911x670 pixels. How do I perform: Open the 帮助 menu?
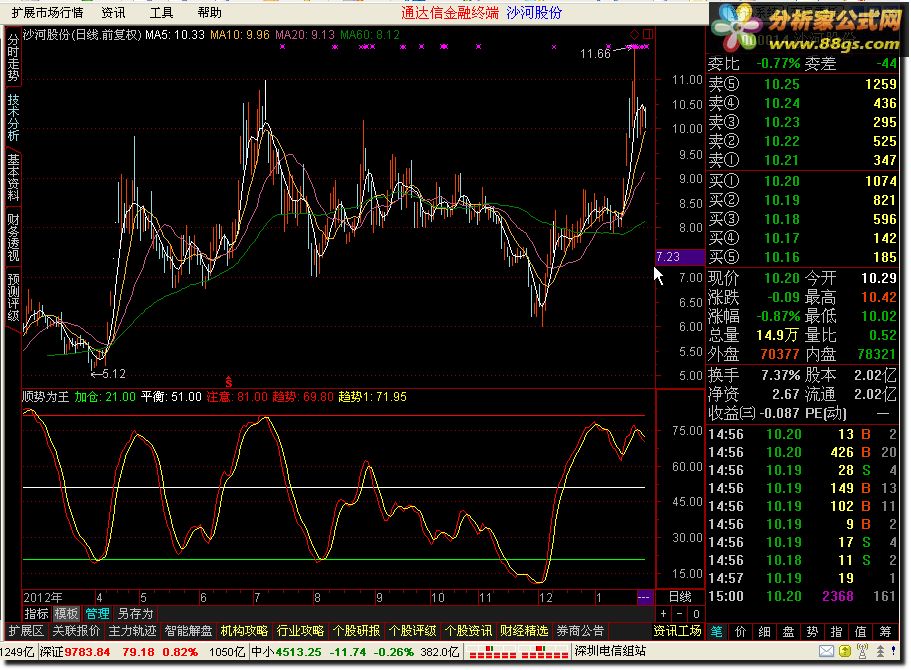[x=209, y=13]
